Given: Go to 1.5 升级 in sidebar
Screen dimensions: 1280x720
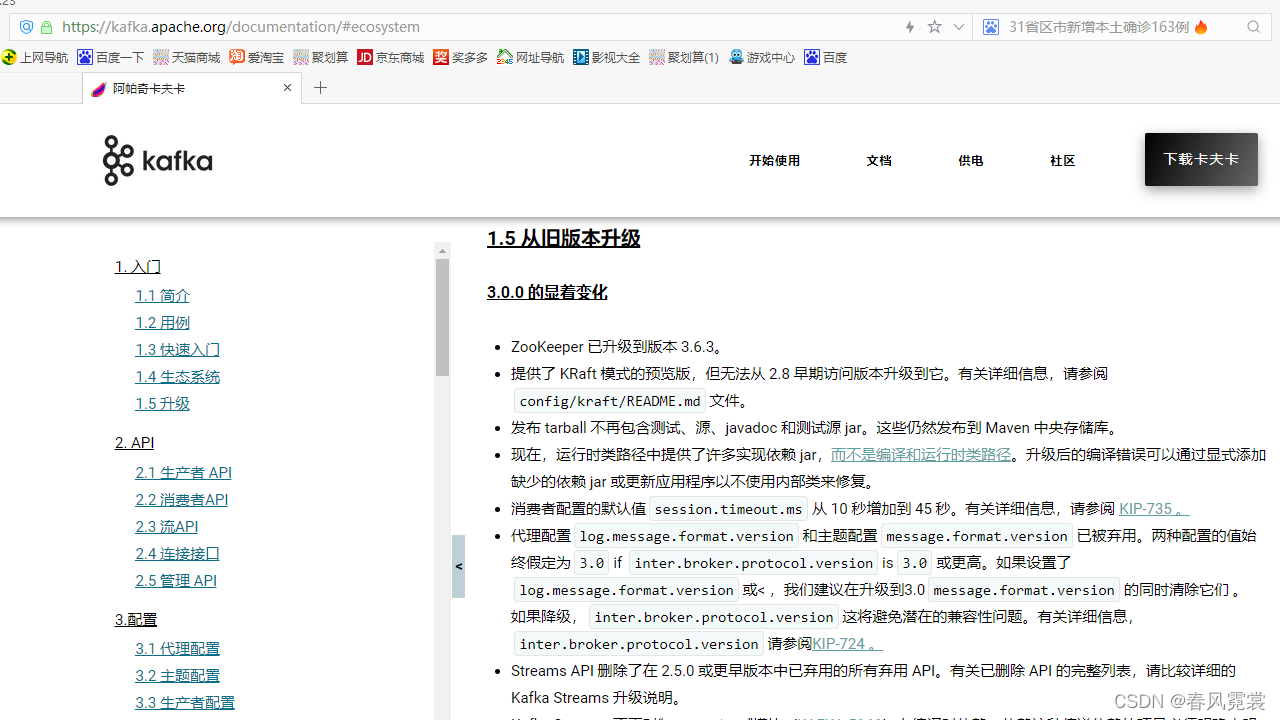Looking at the screenshot, I should (x=163, y=403).
